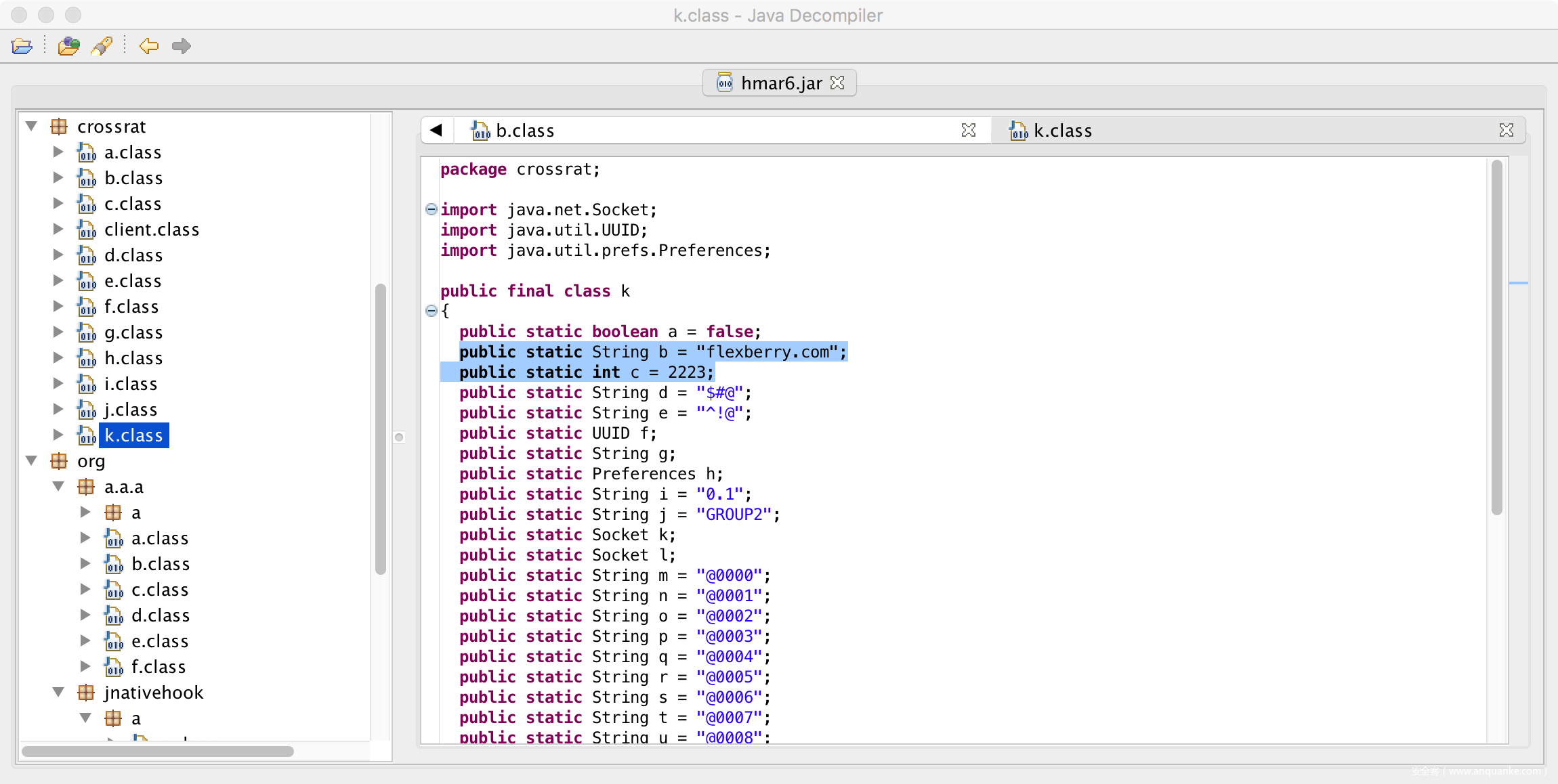Collapse the class body fold marker

[x=431, y=311]
